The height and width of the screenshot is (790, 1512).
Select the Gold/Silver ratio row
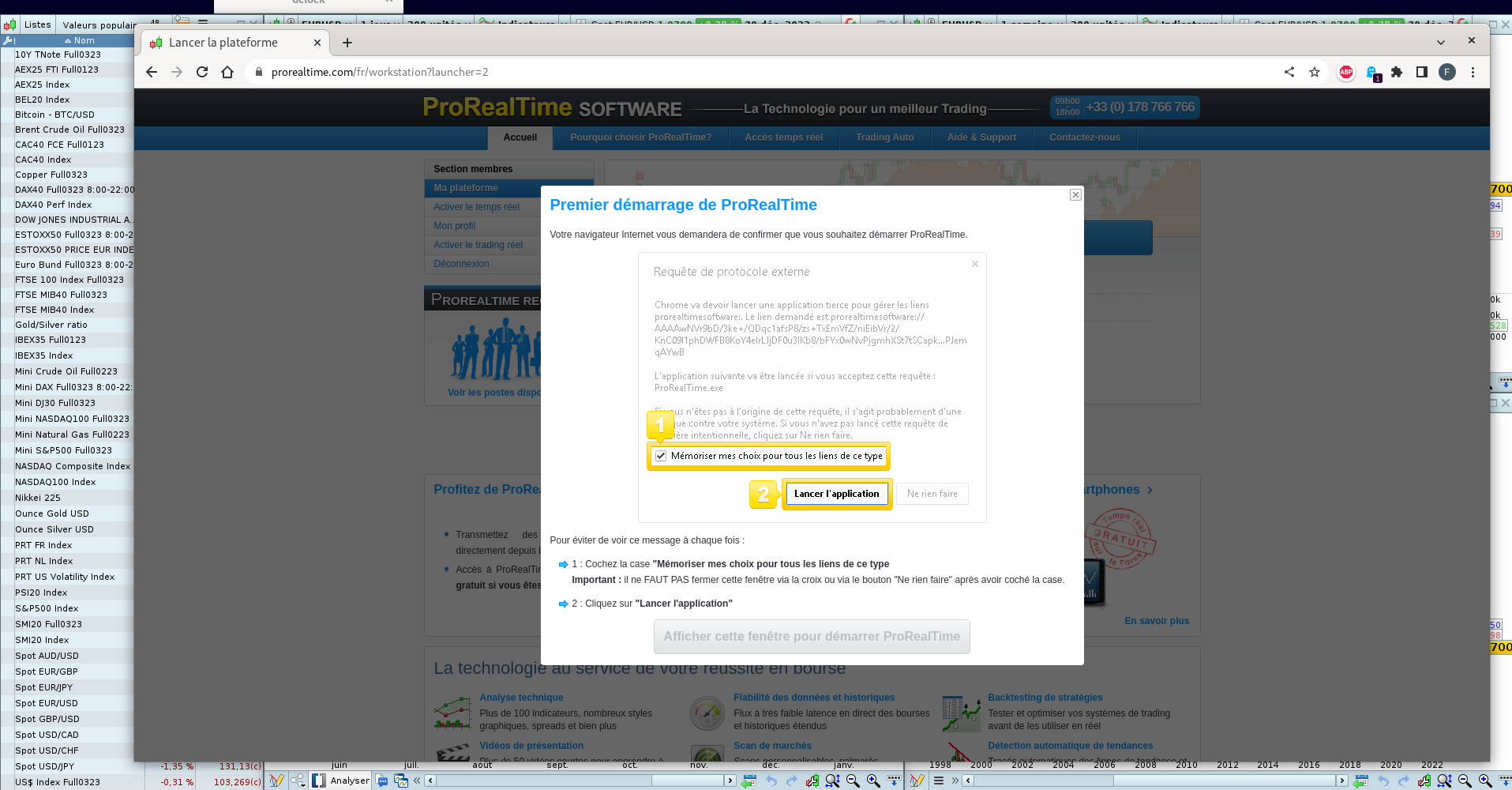pyautogui.click(x=67, y=325)
